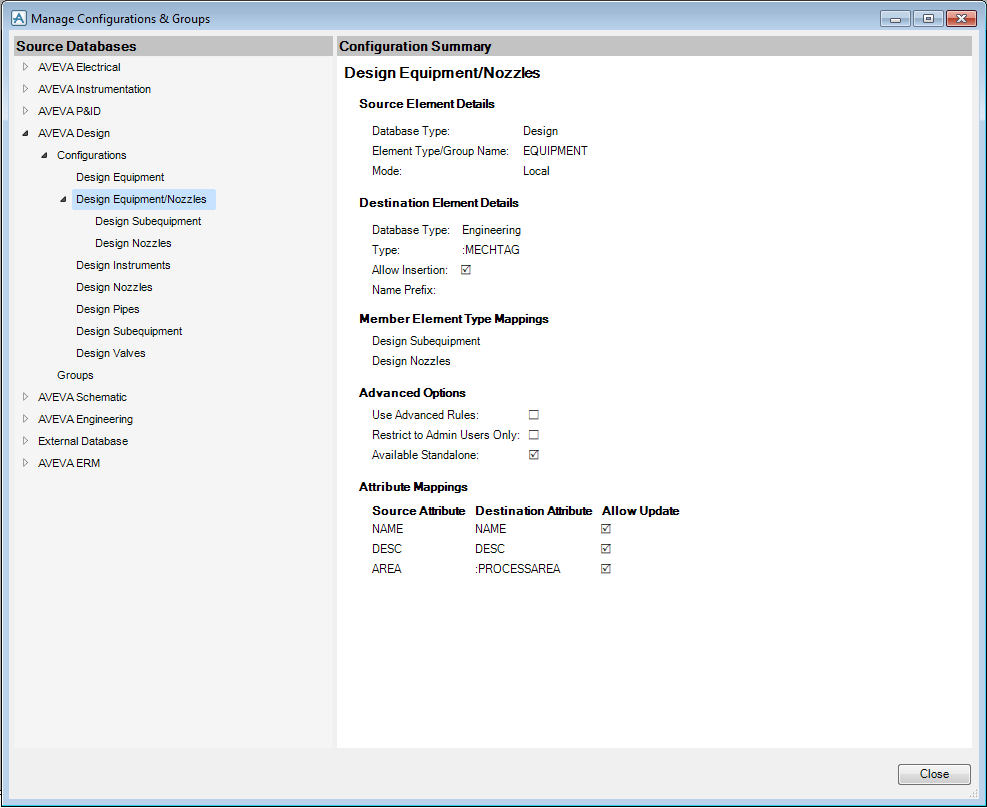Expand the AVEVA P&ID node

tap(25, 111)
